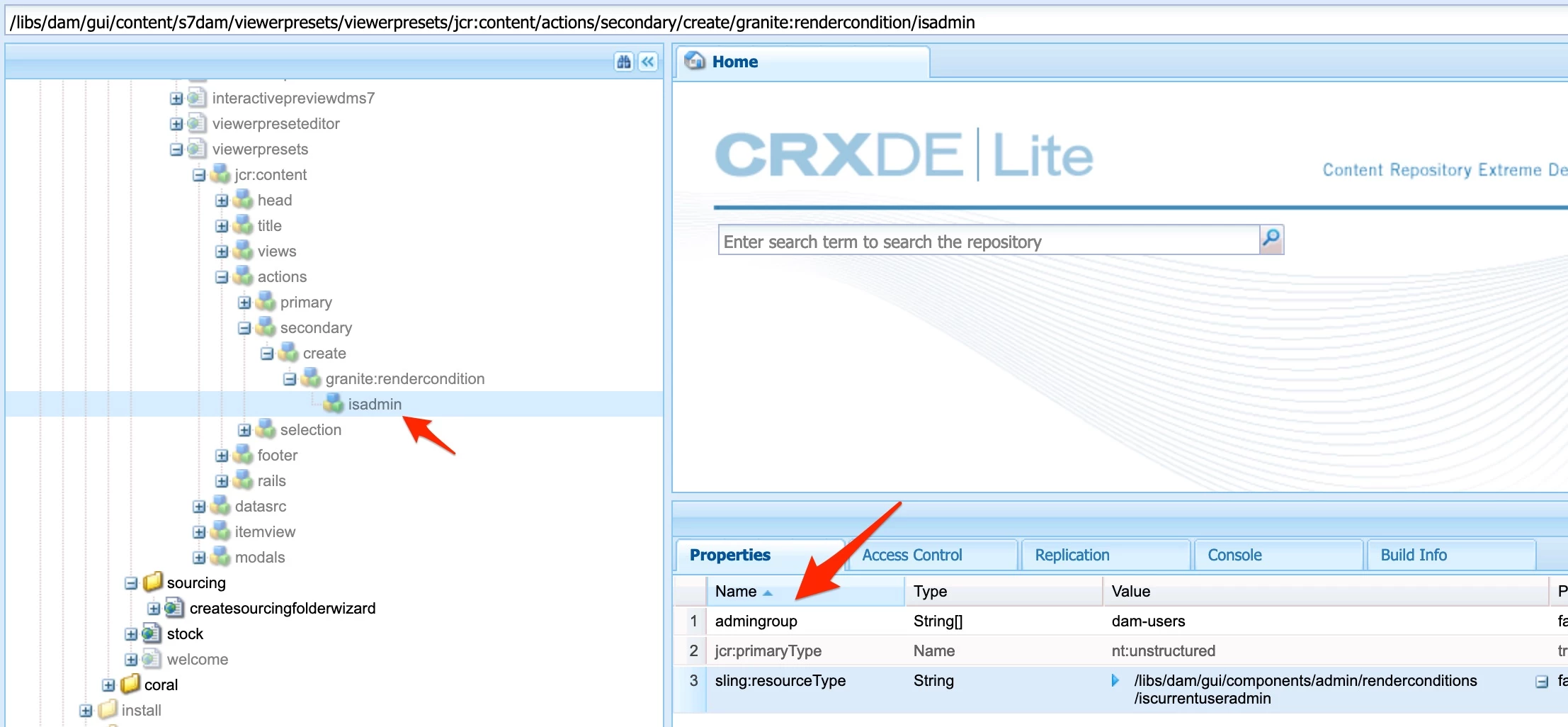1568x727 pixels.
Task: Select the Home tab
Action: tap(802, 62)
